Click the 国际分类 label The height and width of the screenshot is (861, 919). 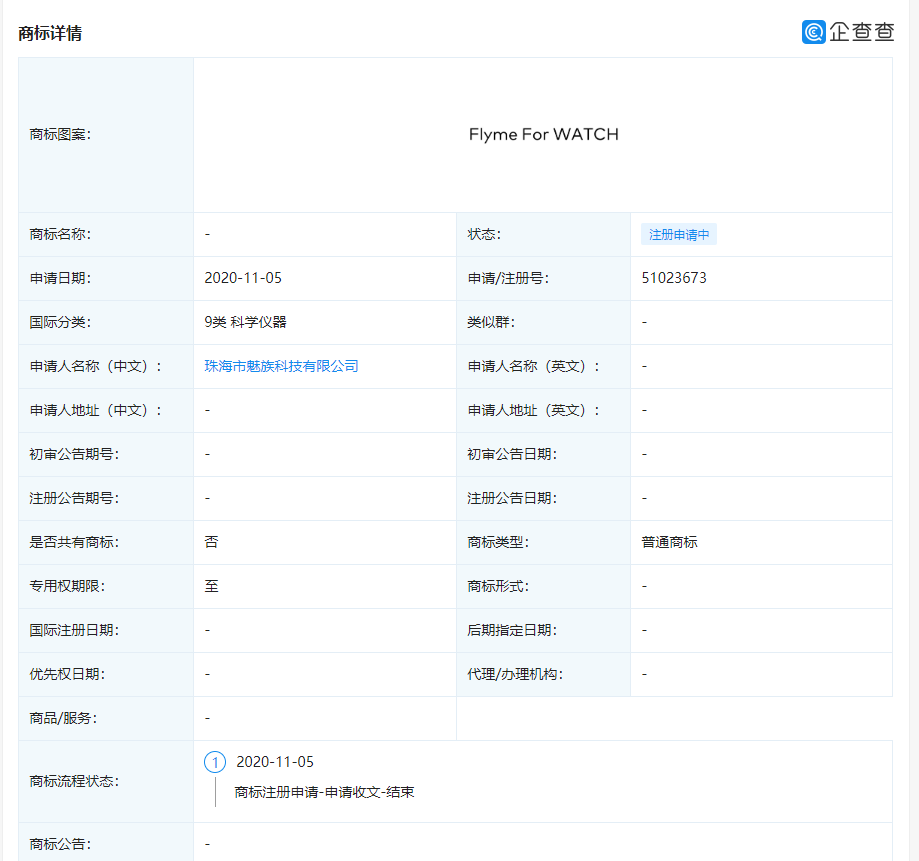tap(60, 322)
